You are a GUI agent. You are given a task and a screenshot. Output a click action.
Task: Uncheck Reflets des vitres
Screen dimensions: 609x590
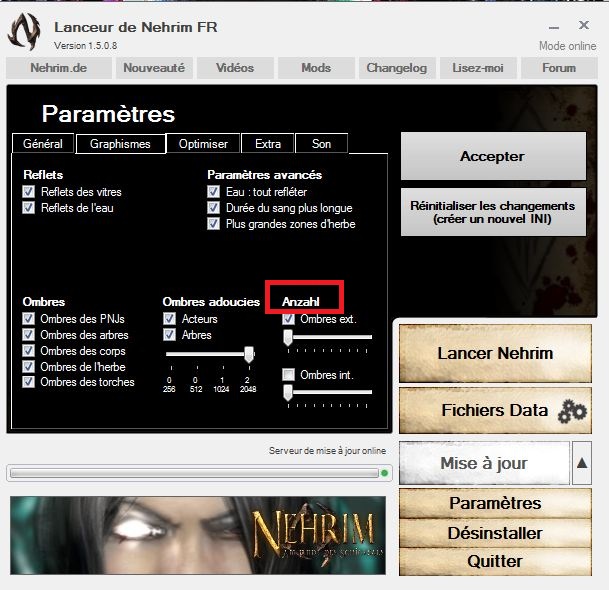coord(28,191)
